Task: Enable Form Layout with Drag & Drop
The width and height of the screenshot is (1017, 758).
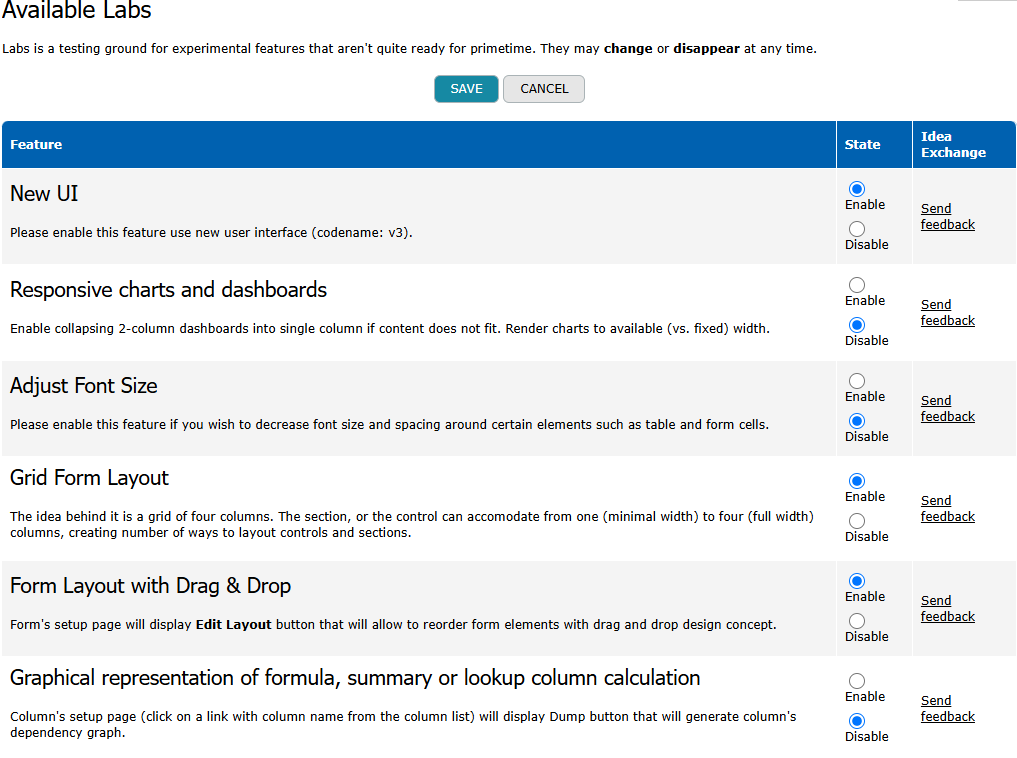Action: tap(857, 580)
